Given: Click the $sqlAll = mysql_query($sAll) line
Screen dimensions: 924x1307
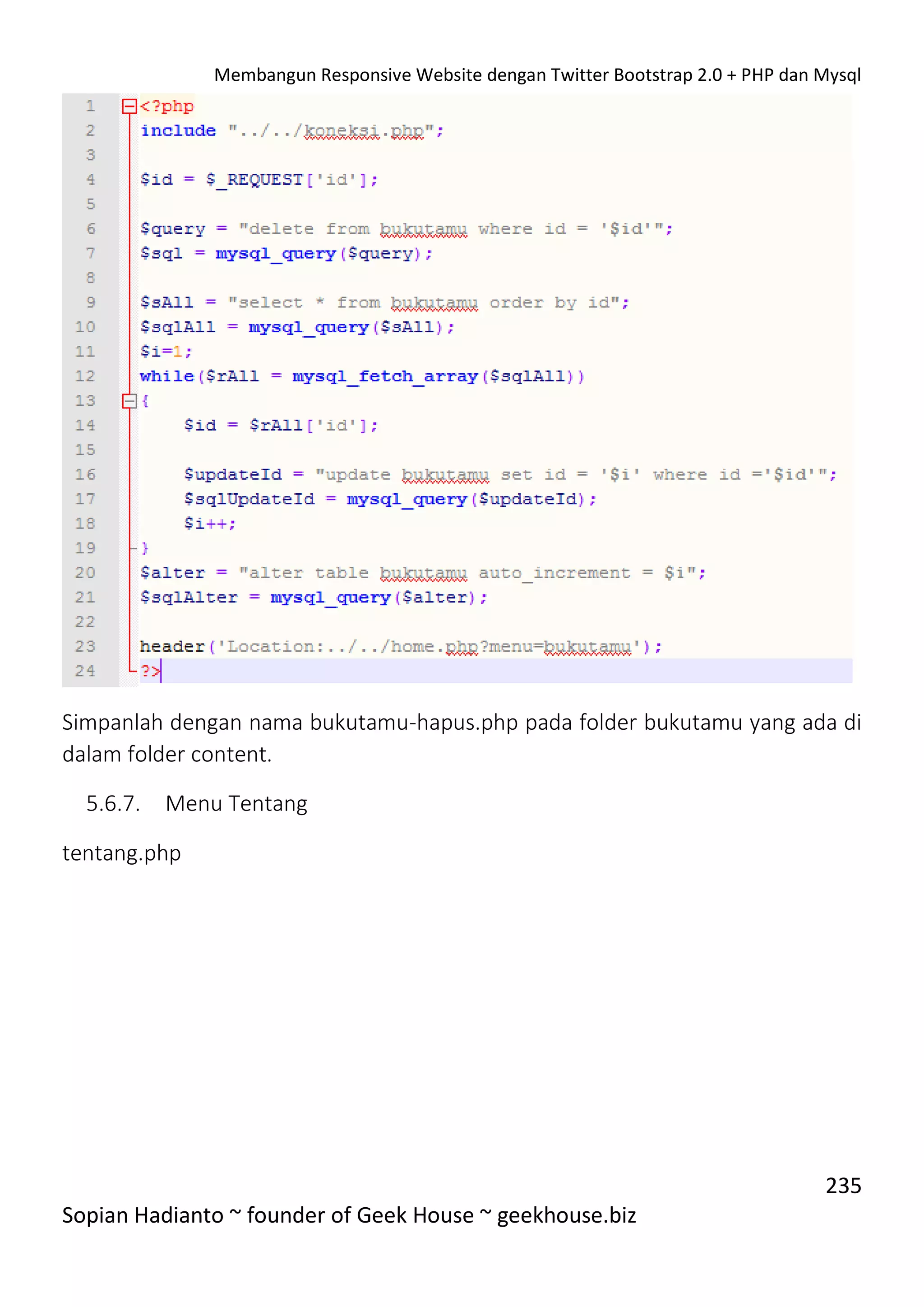Looking at the screenshot, I should pyautogui.click(x=297, y=327).
